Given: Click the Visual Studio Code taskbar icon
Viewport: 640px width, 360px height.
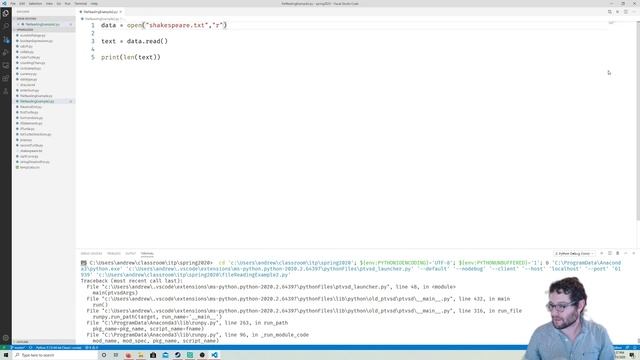Looking at the screenshot, I should coord(214,355).
